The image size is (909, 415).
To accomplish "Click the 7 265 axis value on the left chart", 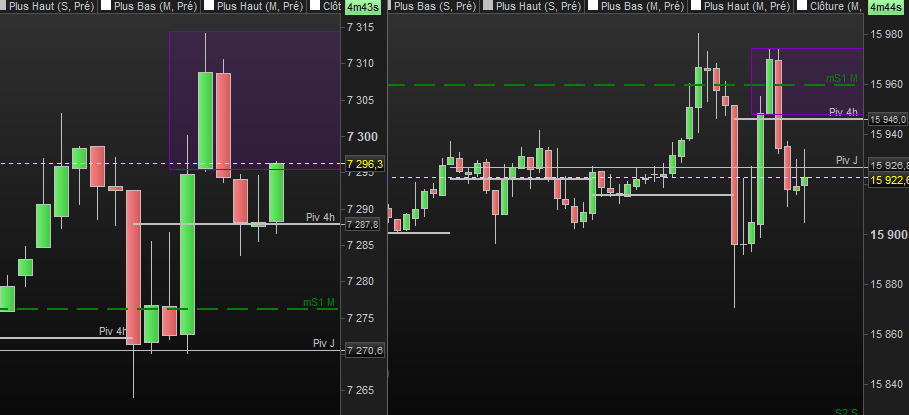I will click(359, 390).
